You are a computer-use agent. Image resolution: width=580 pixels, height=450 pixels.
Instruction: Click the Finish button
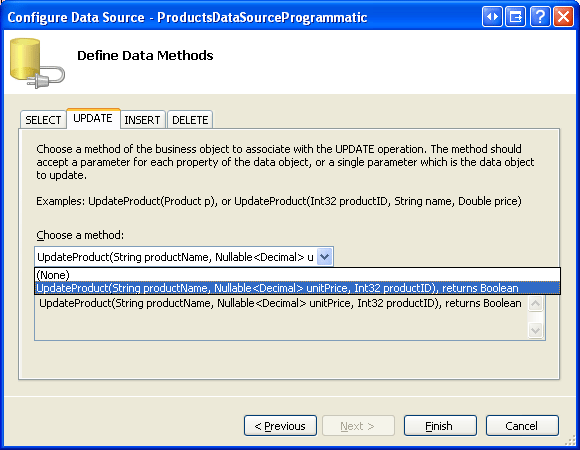[x=440, y=426]
